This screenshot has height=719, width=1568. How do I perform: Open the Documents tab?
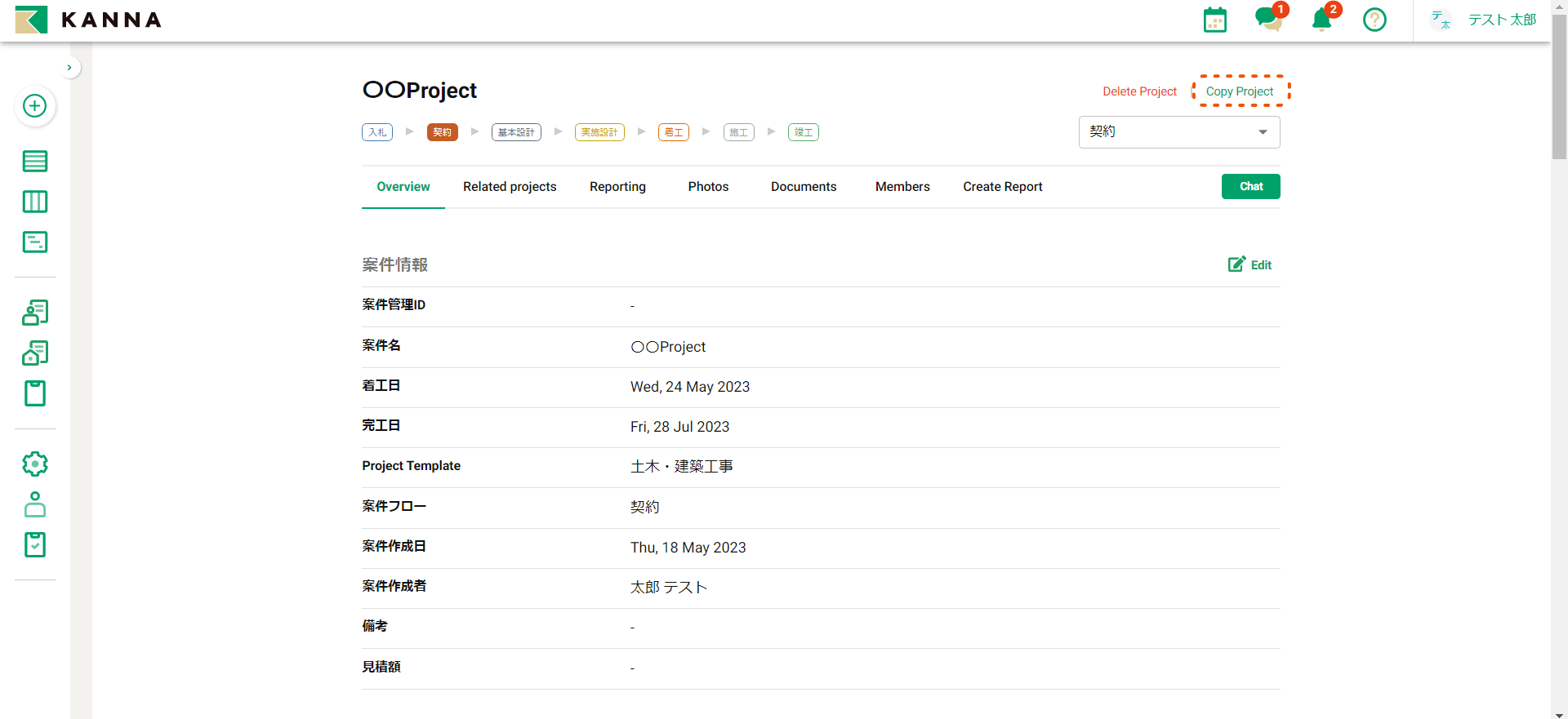tap(804, 187)
